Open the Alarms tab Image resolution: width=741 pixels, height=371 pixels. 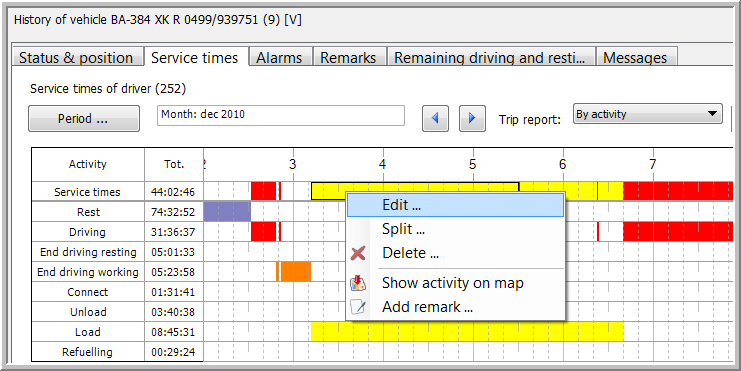pyautogui.click(x=279, y=57)
